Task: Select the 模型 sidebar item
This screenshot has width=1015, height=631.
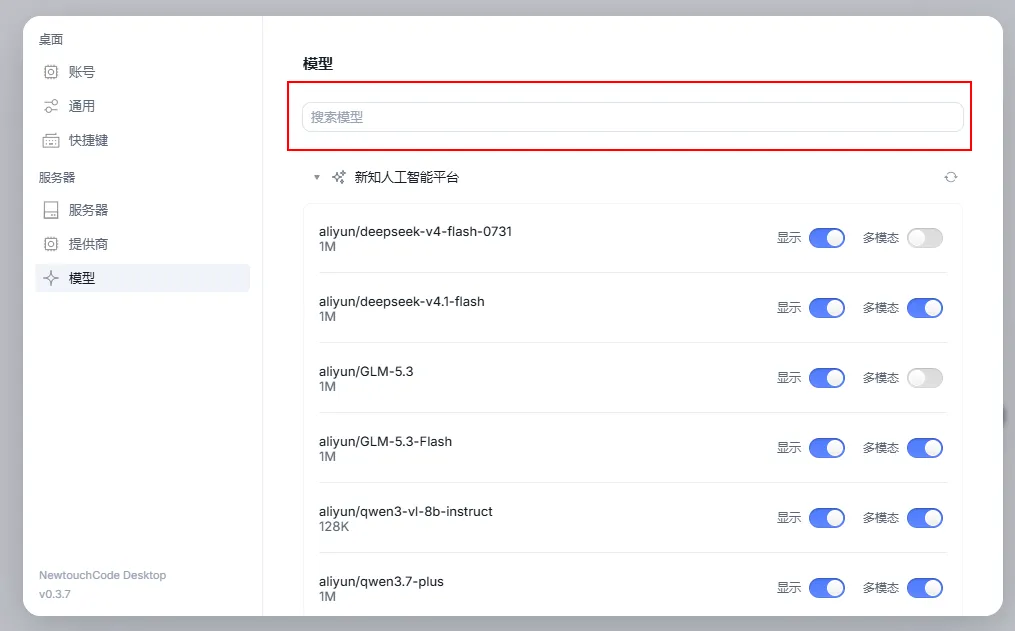Action: (142, 278)
